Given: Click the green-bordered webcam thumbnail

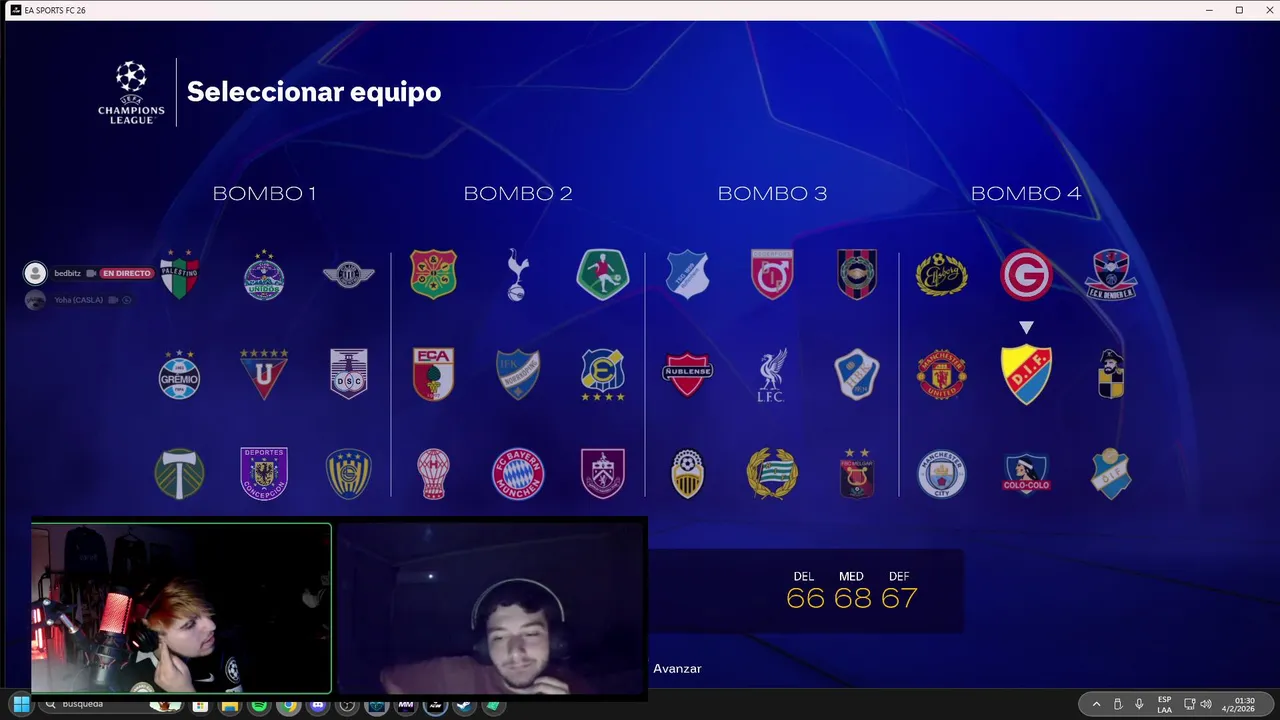Looking at the screenshot, I should pyautogui.click(x=181, y=608).
